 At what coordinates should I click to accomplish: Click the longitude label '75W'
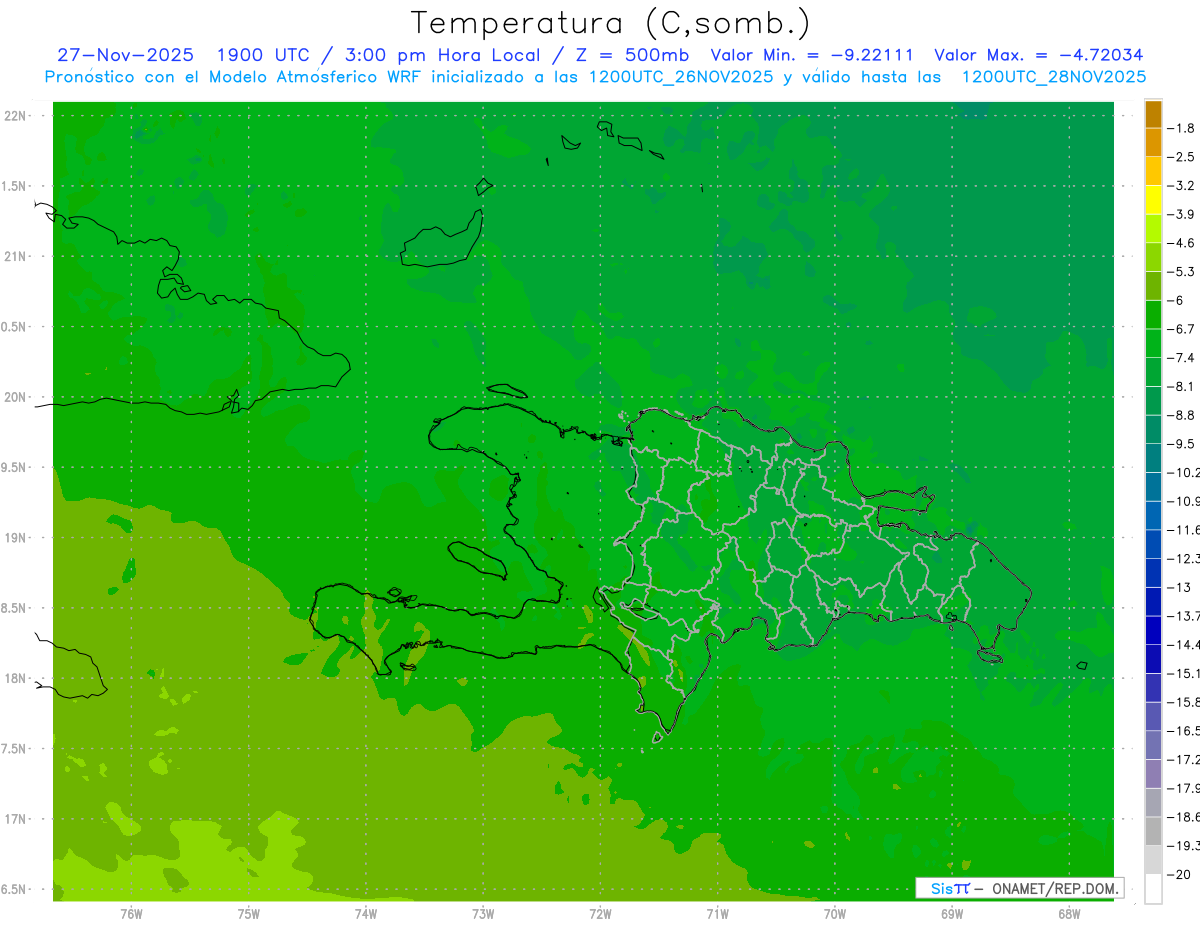click(x=248, y=913)
